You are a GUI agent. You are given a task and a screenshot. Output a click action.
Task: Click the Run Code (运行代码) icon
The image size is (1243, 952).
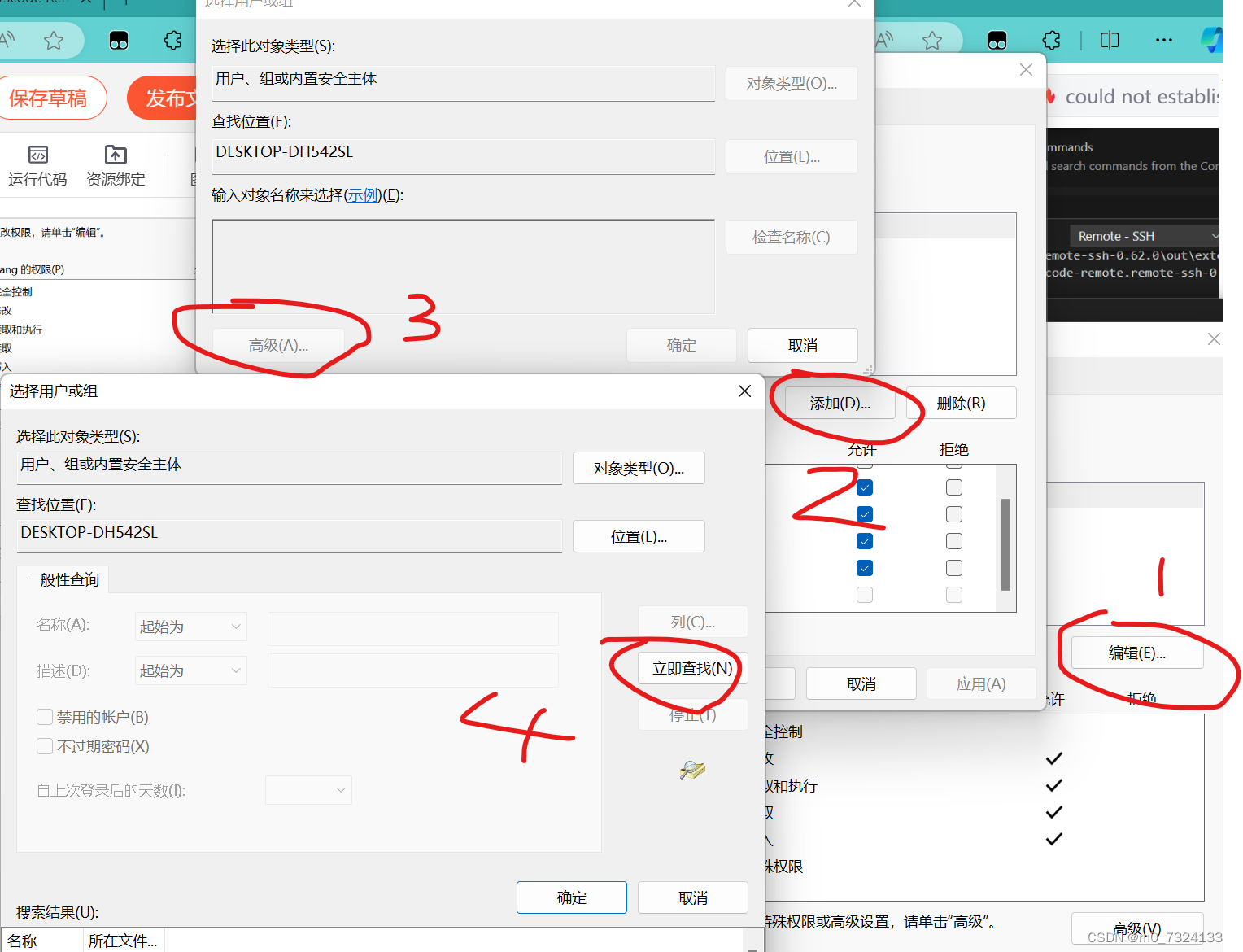(x=38, y=155)
